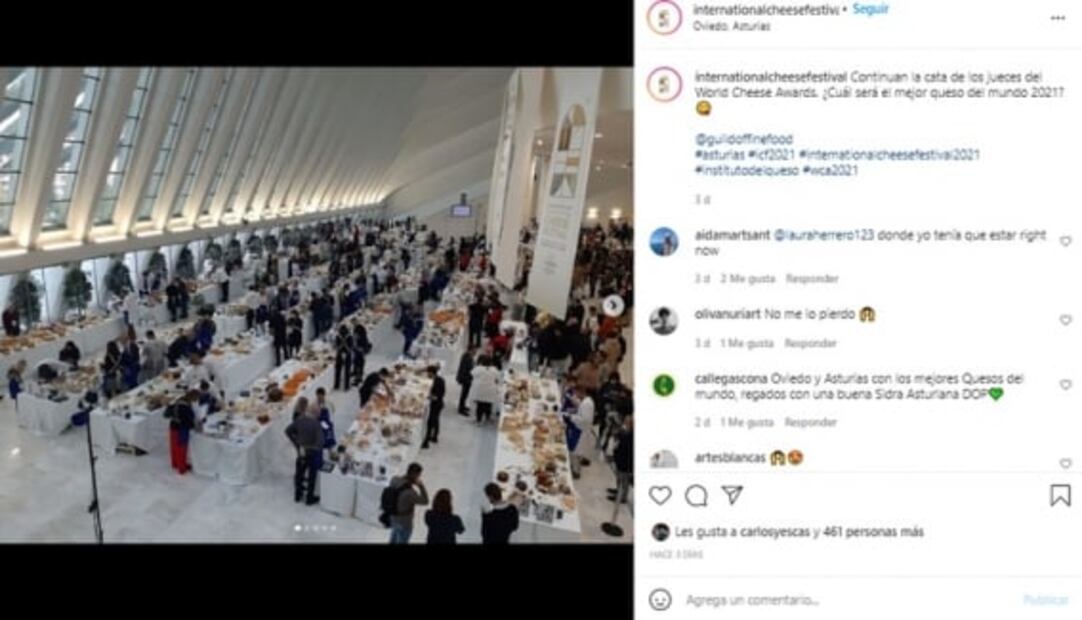1082x620 pixels.
Task: Go to next photo with arrow
Action: pos(613,305)
